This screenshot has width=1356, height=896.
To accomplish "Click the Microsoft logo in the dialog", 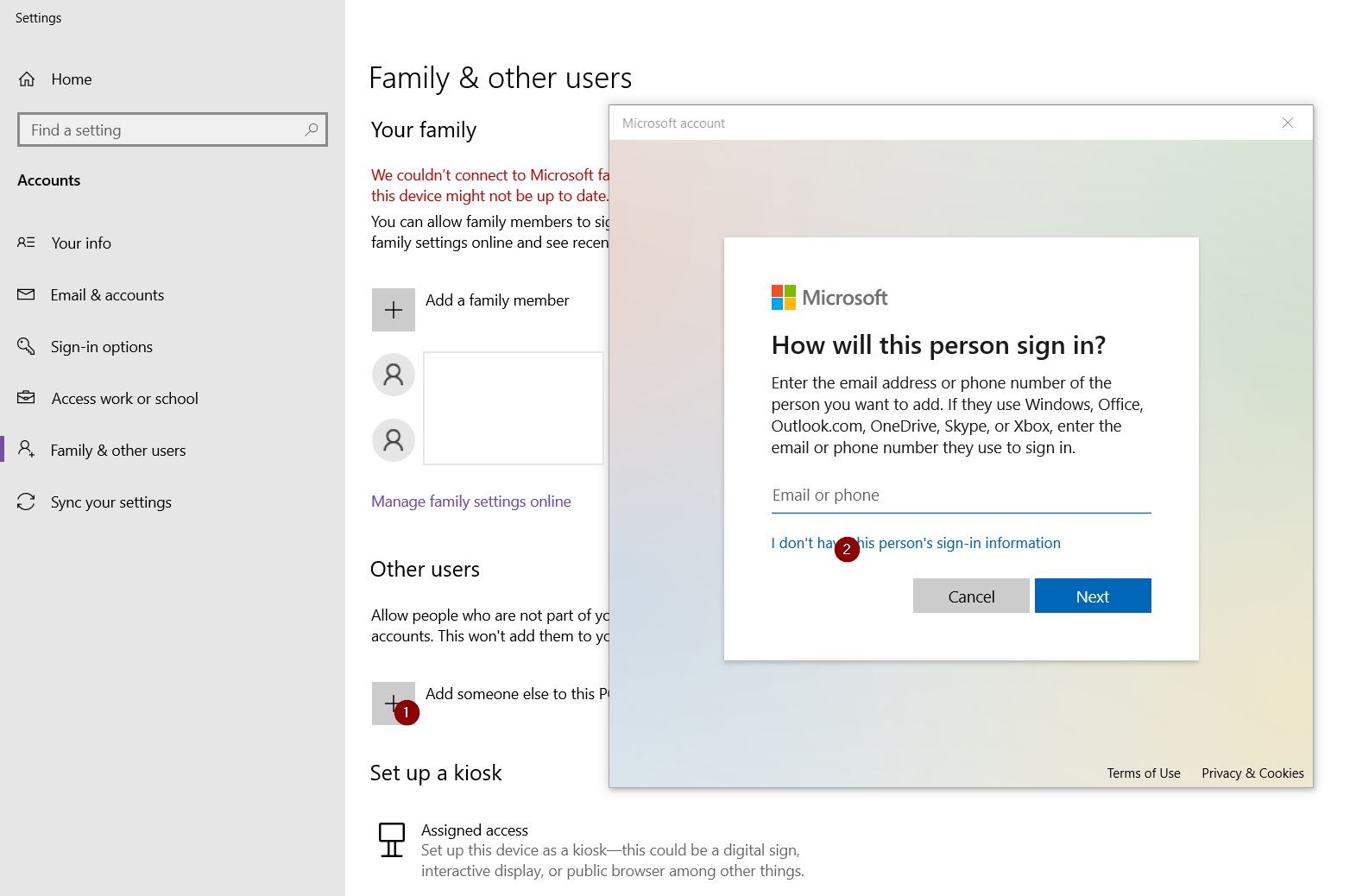I will tap(829, 298).
